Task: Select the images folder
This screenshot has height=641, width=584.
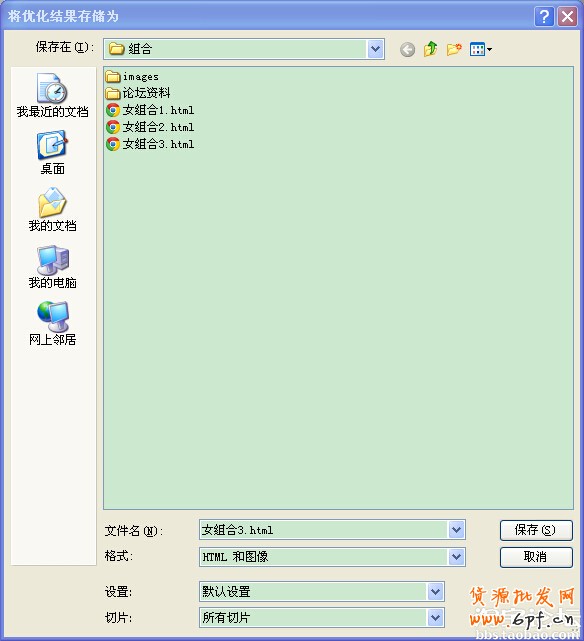Action: (x=132, y=76)
